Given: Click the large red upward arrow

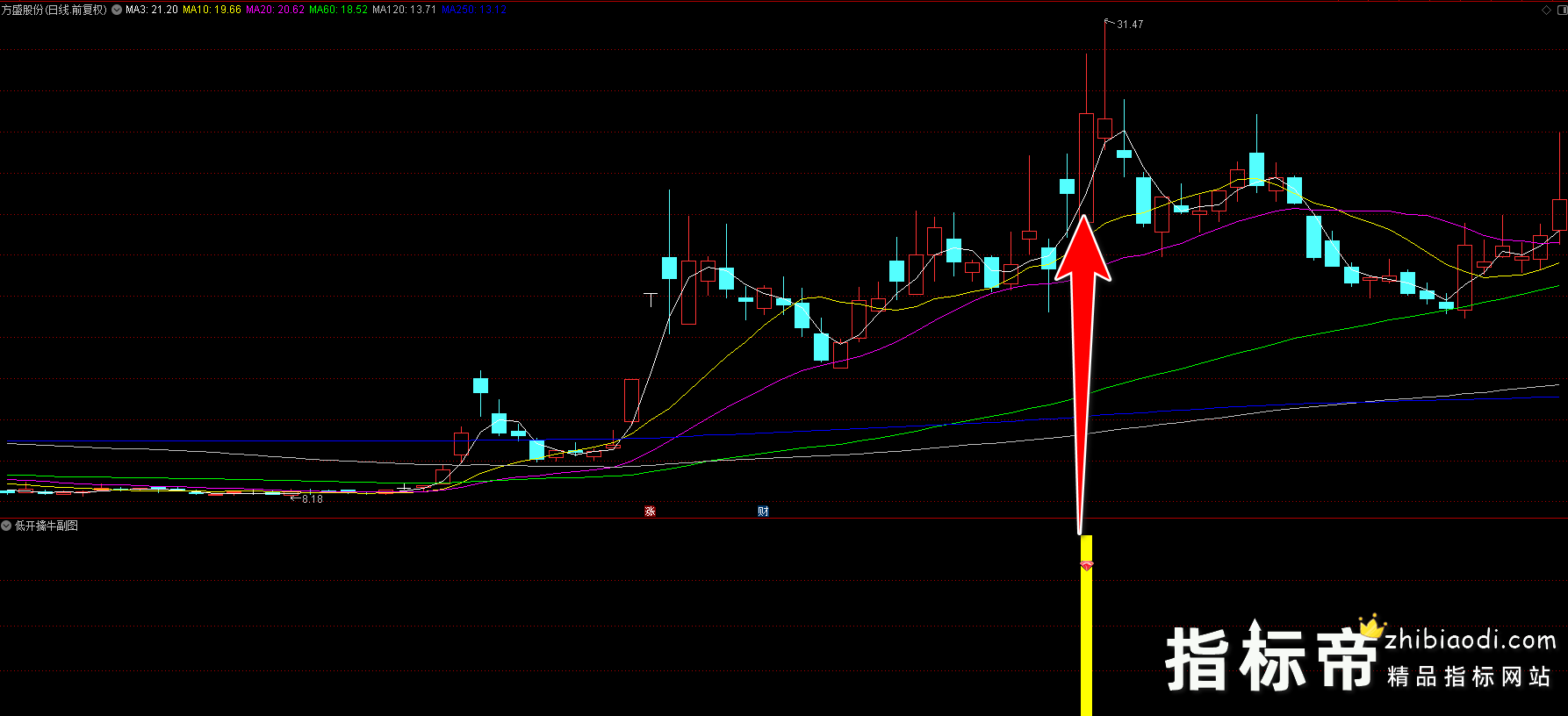Looking at the screenshot, I should pos(1083,351).
